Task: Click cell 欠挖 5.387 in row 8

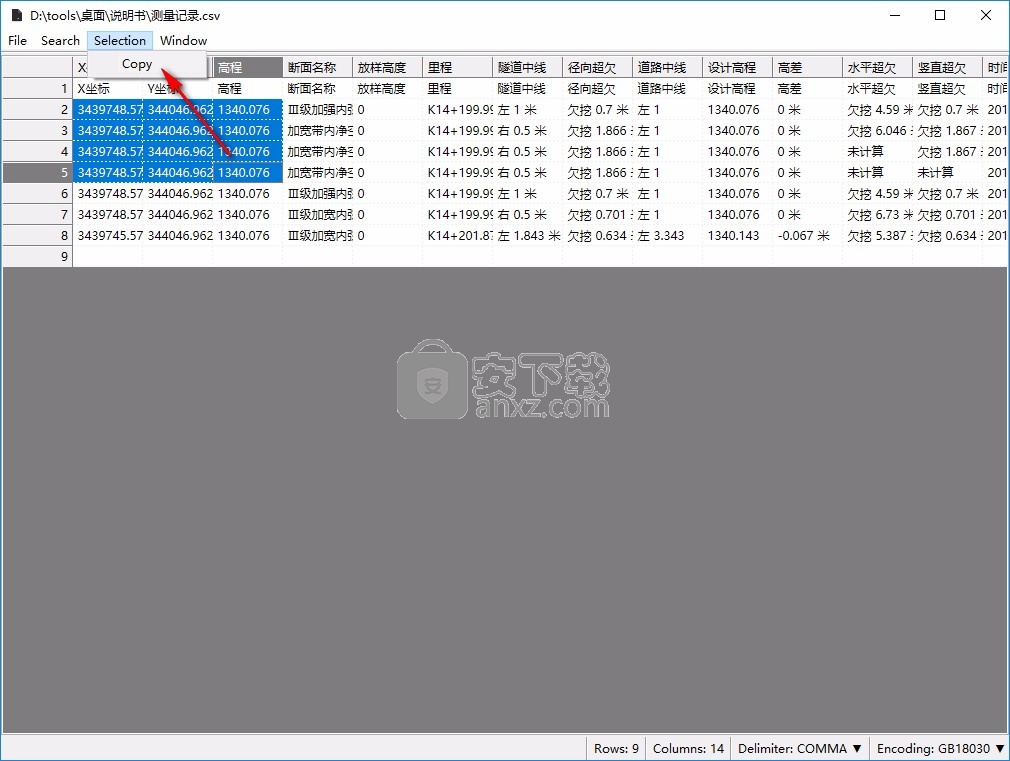Action: [877, 235]
